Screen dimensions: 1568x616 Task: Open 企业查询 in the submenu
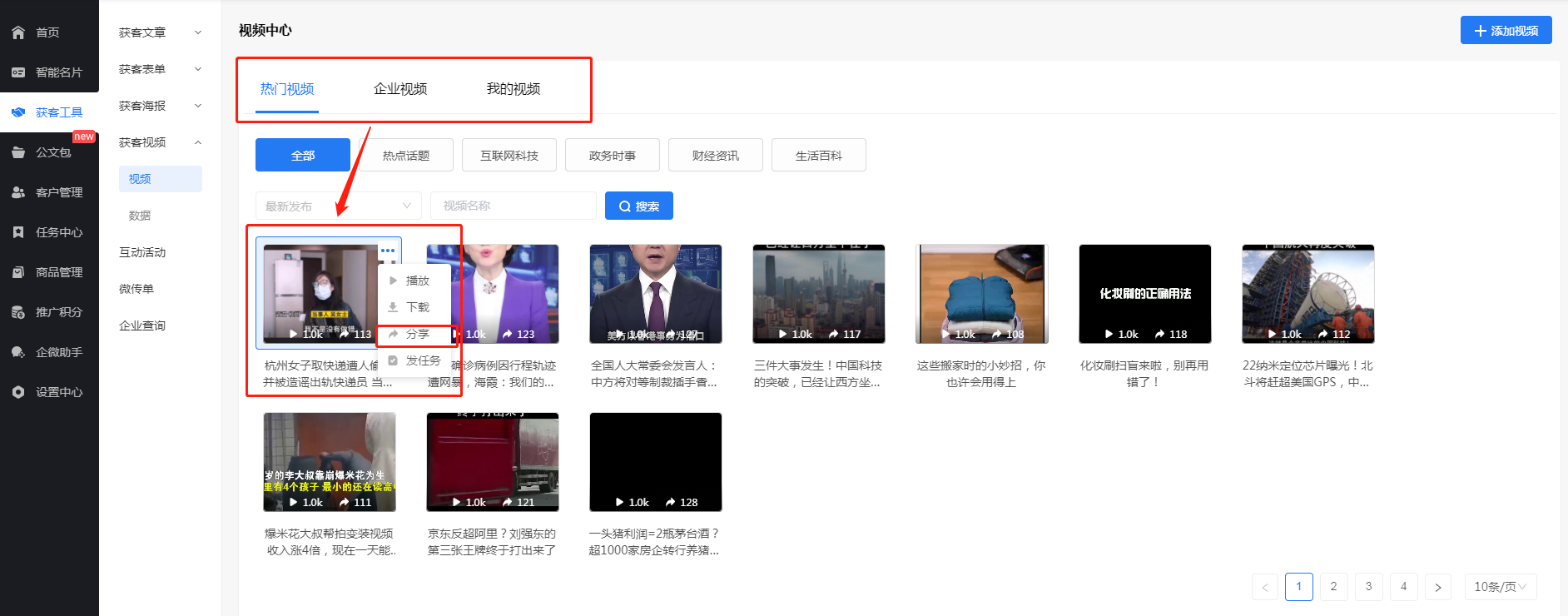tap(142, 325)
